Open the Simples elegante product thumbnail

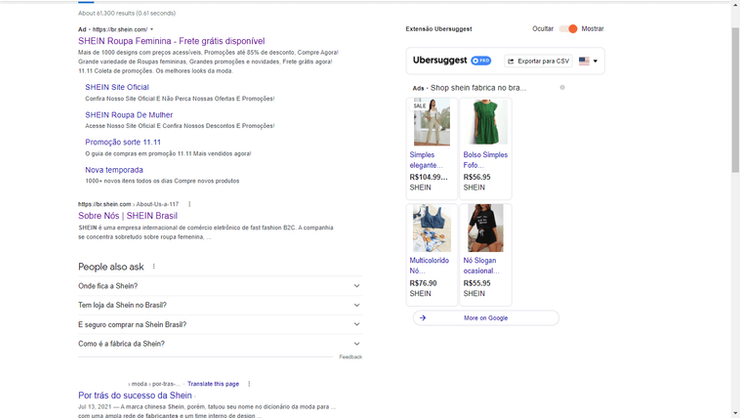tap(432, 122)
